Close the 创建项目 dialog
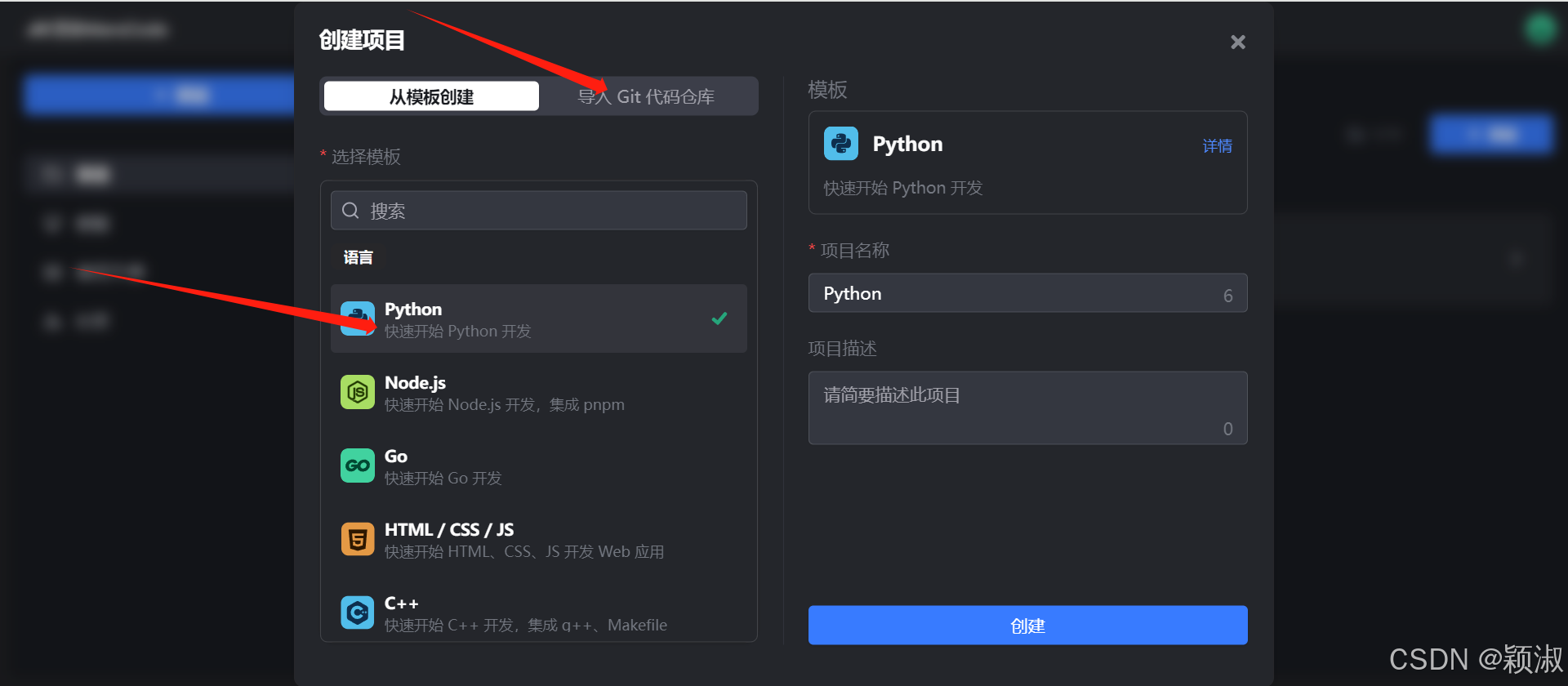 pos(1238,42)
